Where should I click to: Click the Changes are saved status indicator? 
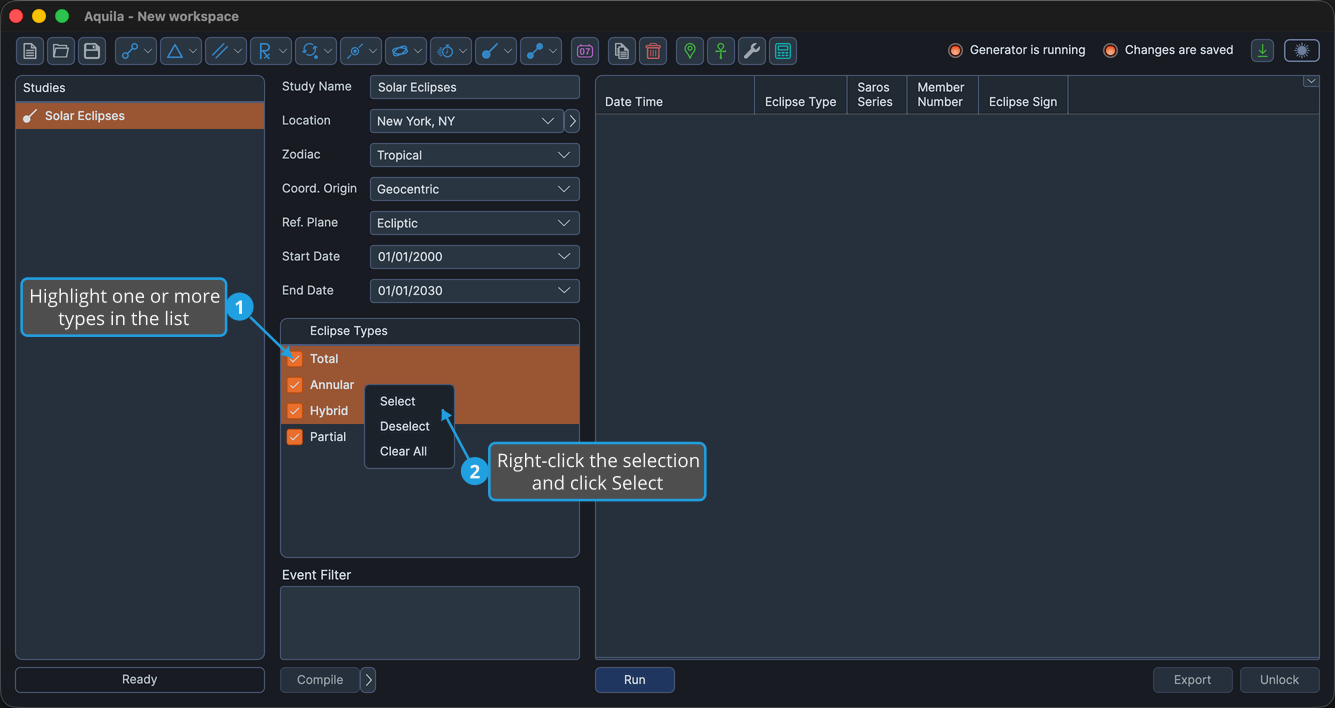(x=1168, y=50)
